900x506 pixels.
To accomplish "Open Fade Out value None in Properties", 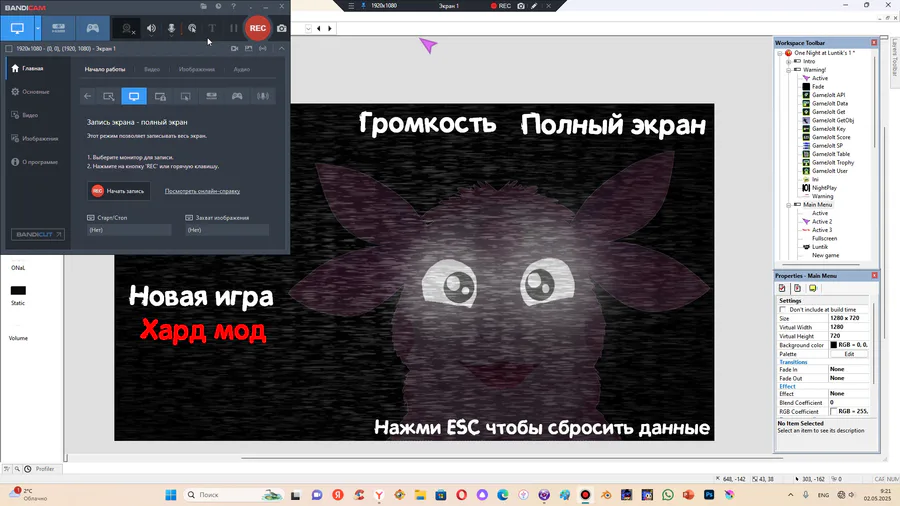I will 849,378.
